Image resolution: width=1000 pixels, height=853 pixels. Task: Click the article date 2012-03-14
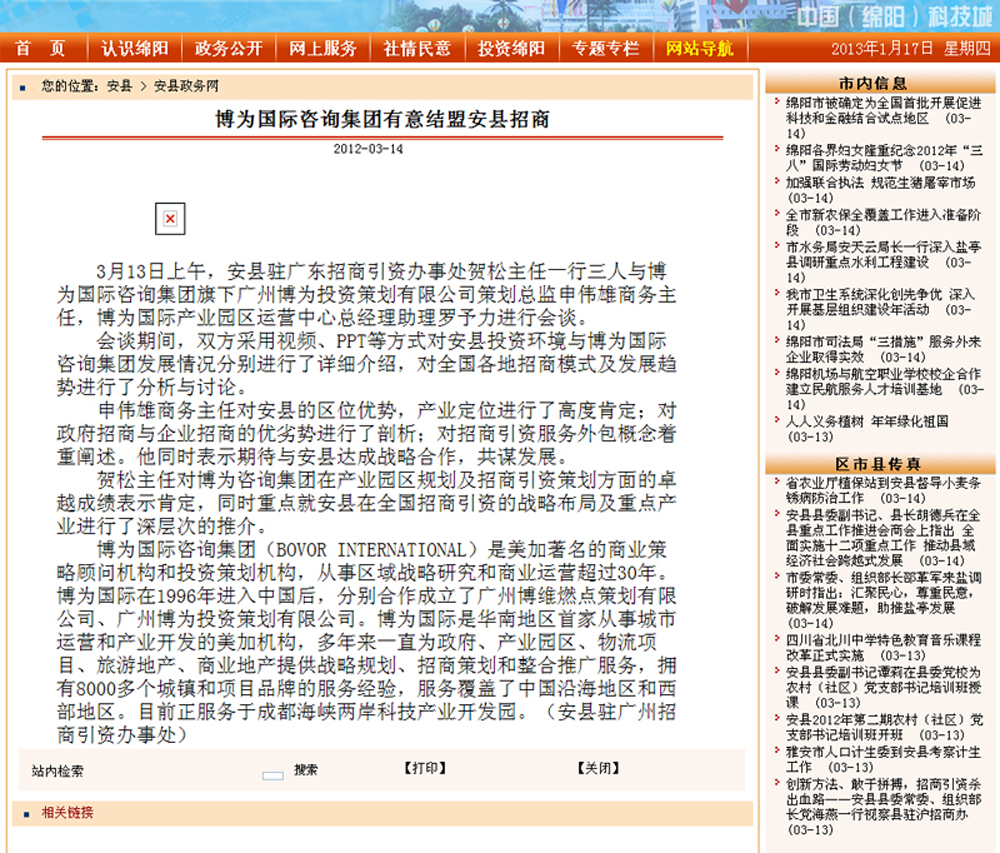click(x=368, y=149)
